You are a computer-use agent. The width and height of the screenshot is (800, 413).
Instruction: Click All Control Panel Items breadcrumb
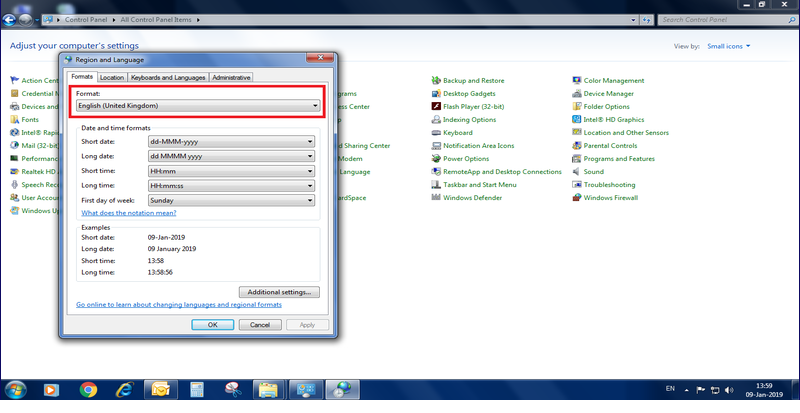tap(156, 20)
